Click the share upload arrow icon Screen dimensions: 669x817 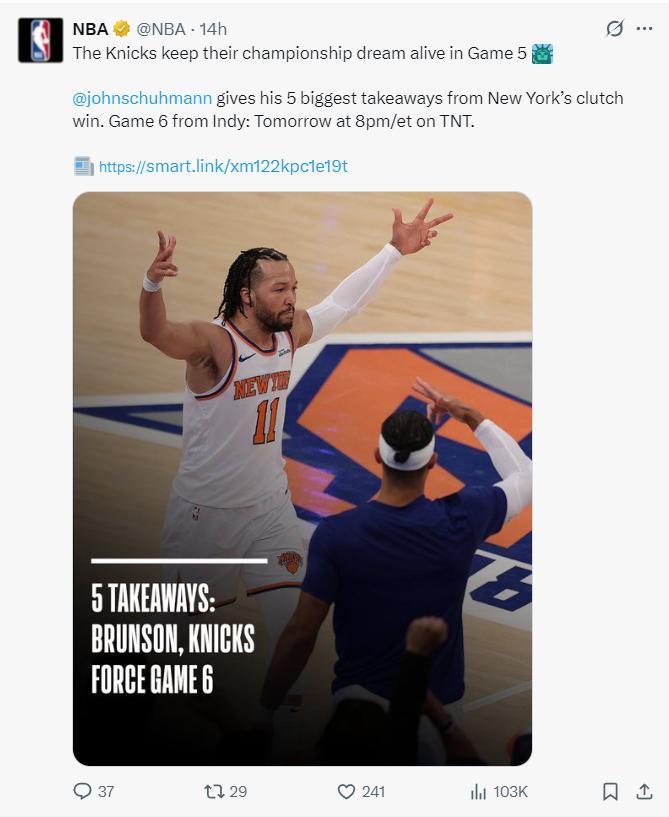[x=643, y=791]
